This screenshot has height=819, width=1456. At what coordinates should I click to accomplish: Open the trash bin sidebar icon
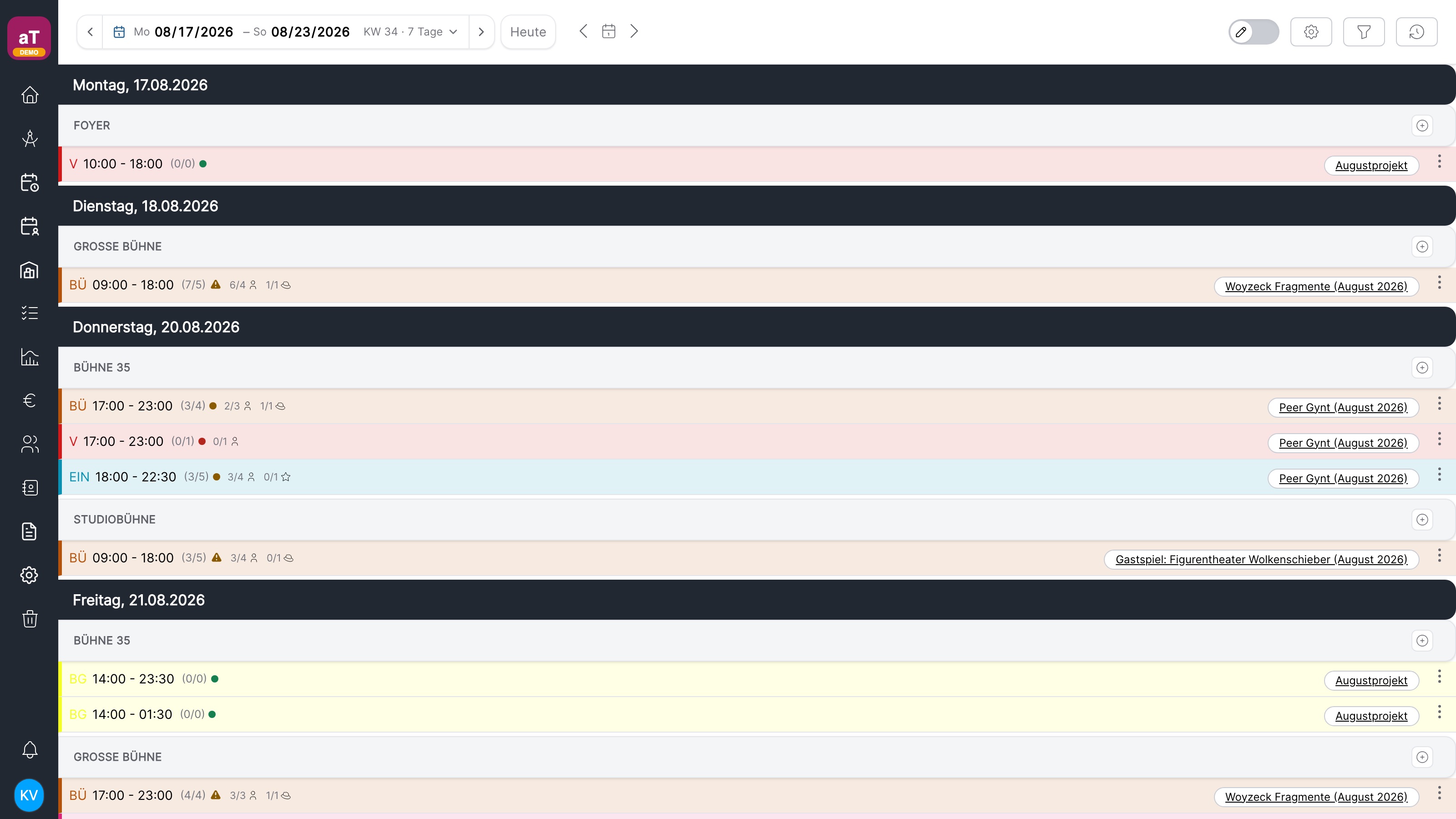click(x=30, y=618)
